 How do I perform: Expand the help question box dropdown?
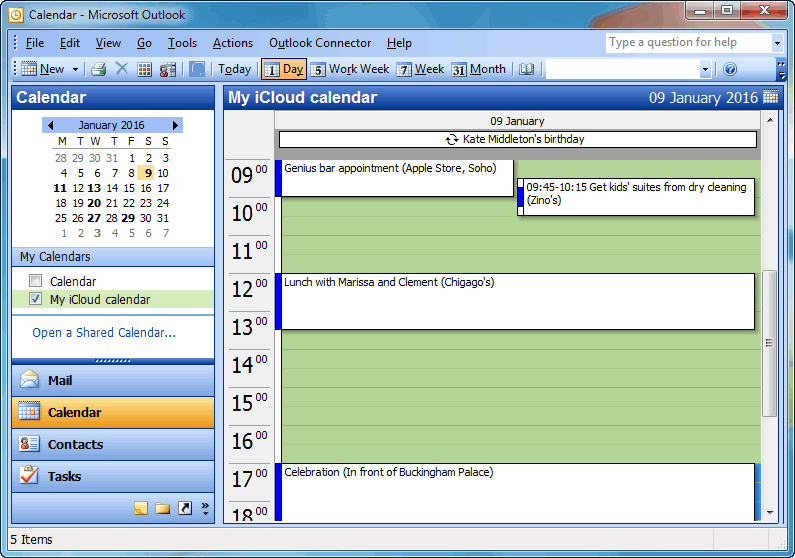click(777, 43)
